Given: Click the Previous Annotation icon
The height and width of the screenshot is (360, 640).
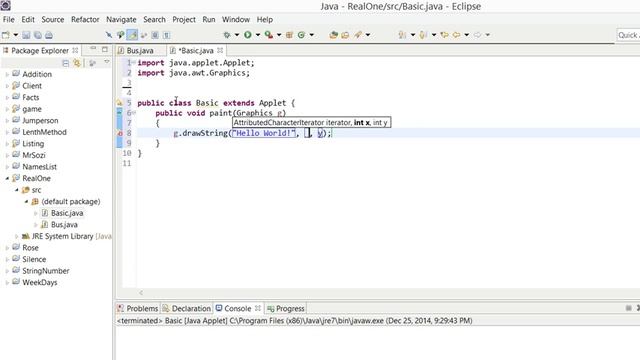Looking at the screenshot, I should pyautogui.click(x=423, y=35).
